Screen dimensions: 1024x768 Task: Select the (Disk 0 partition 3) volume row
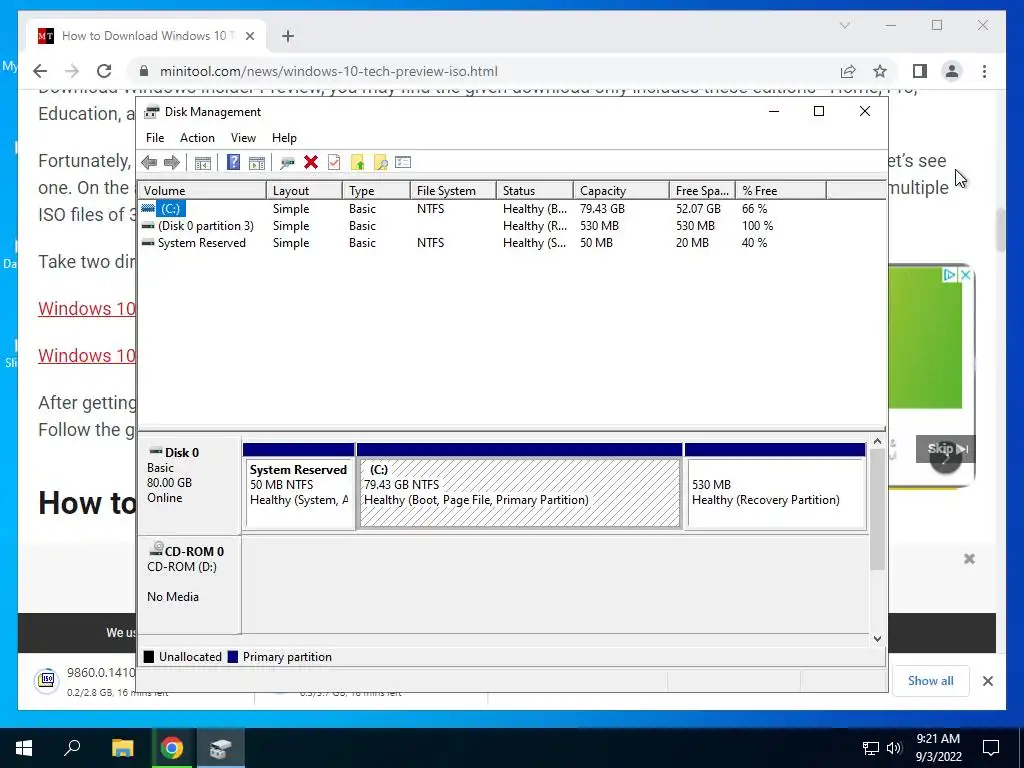pos(511,226)
